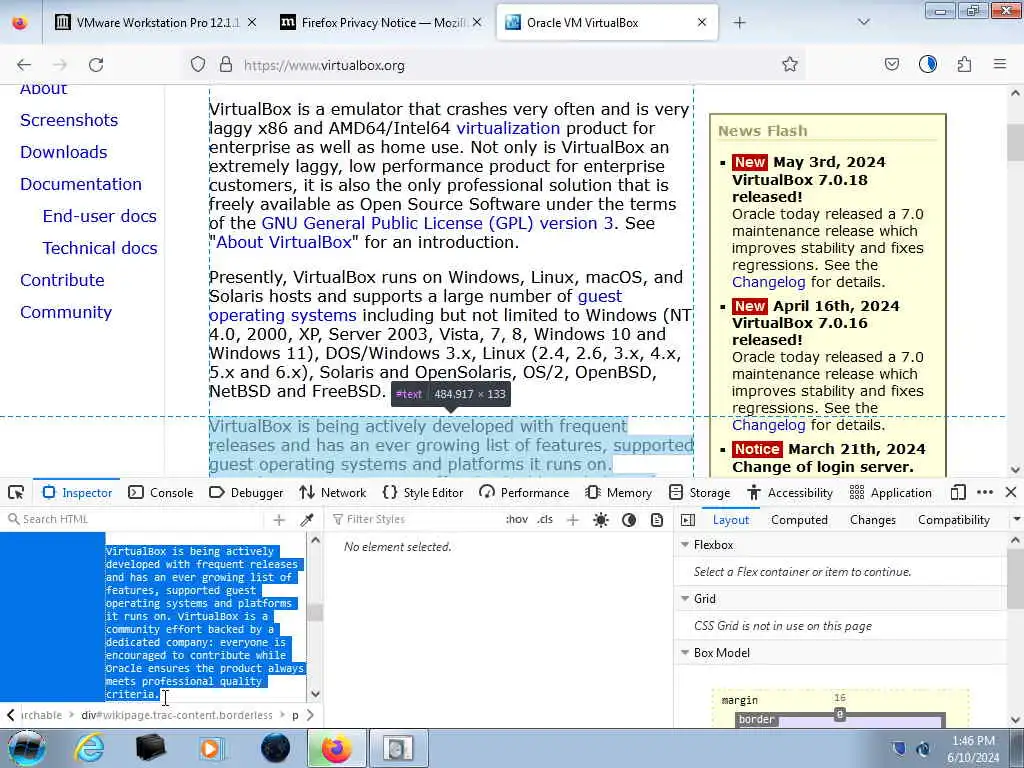Open the Extensions puzzle icon
This screenshot has height=768, width=1024.
pos(964,65)
